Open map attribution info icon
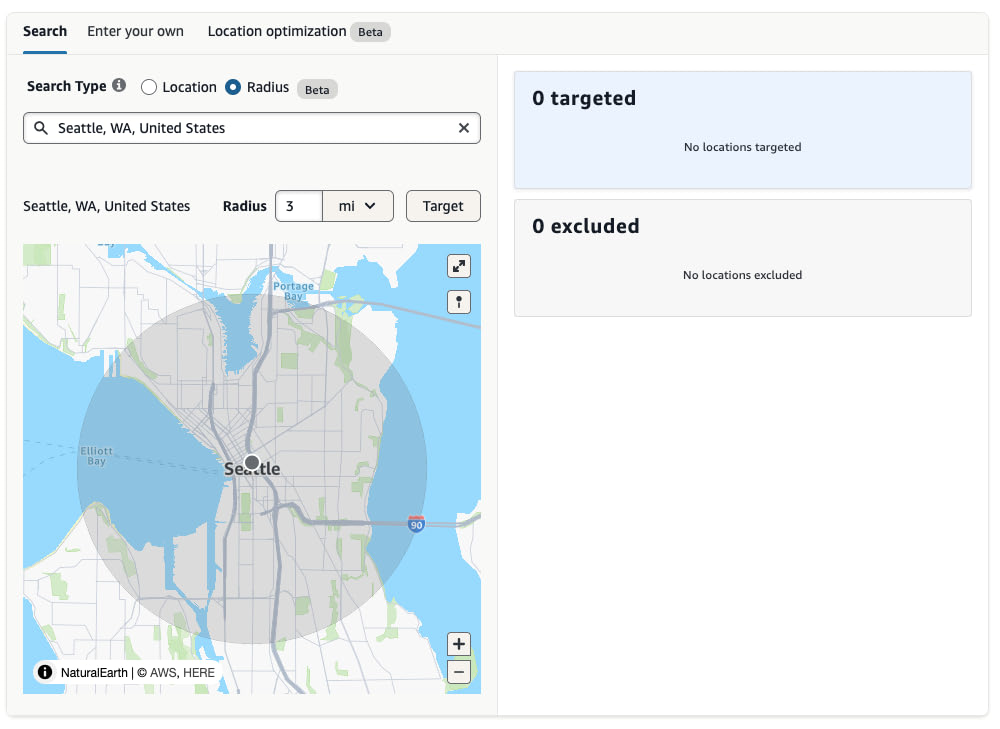The width and height of the screenshot is (1000, 729). coord(45,672)
